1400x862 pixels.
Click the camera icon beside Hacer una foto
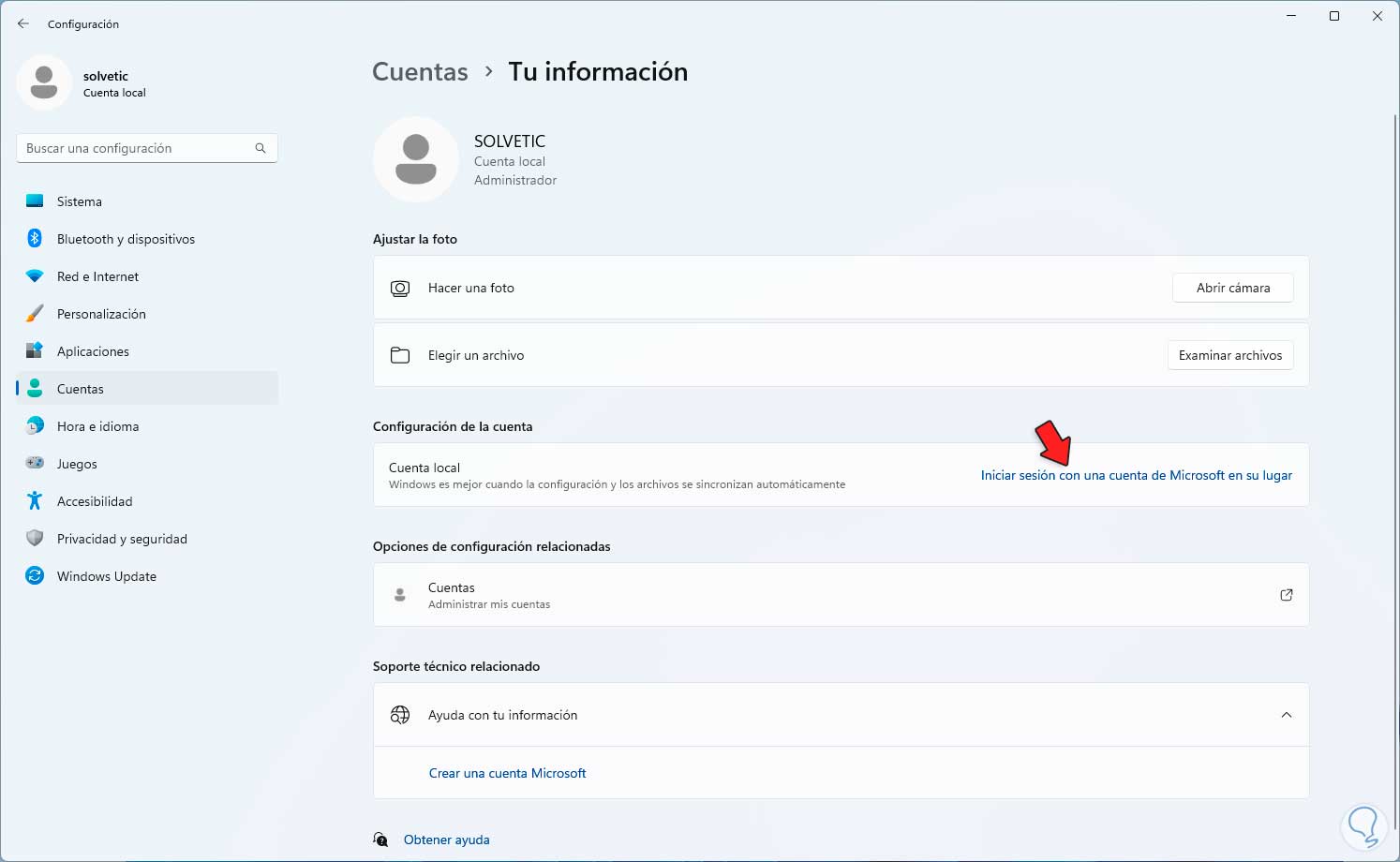pyautogui.click(x=400, y=289)
